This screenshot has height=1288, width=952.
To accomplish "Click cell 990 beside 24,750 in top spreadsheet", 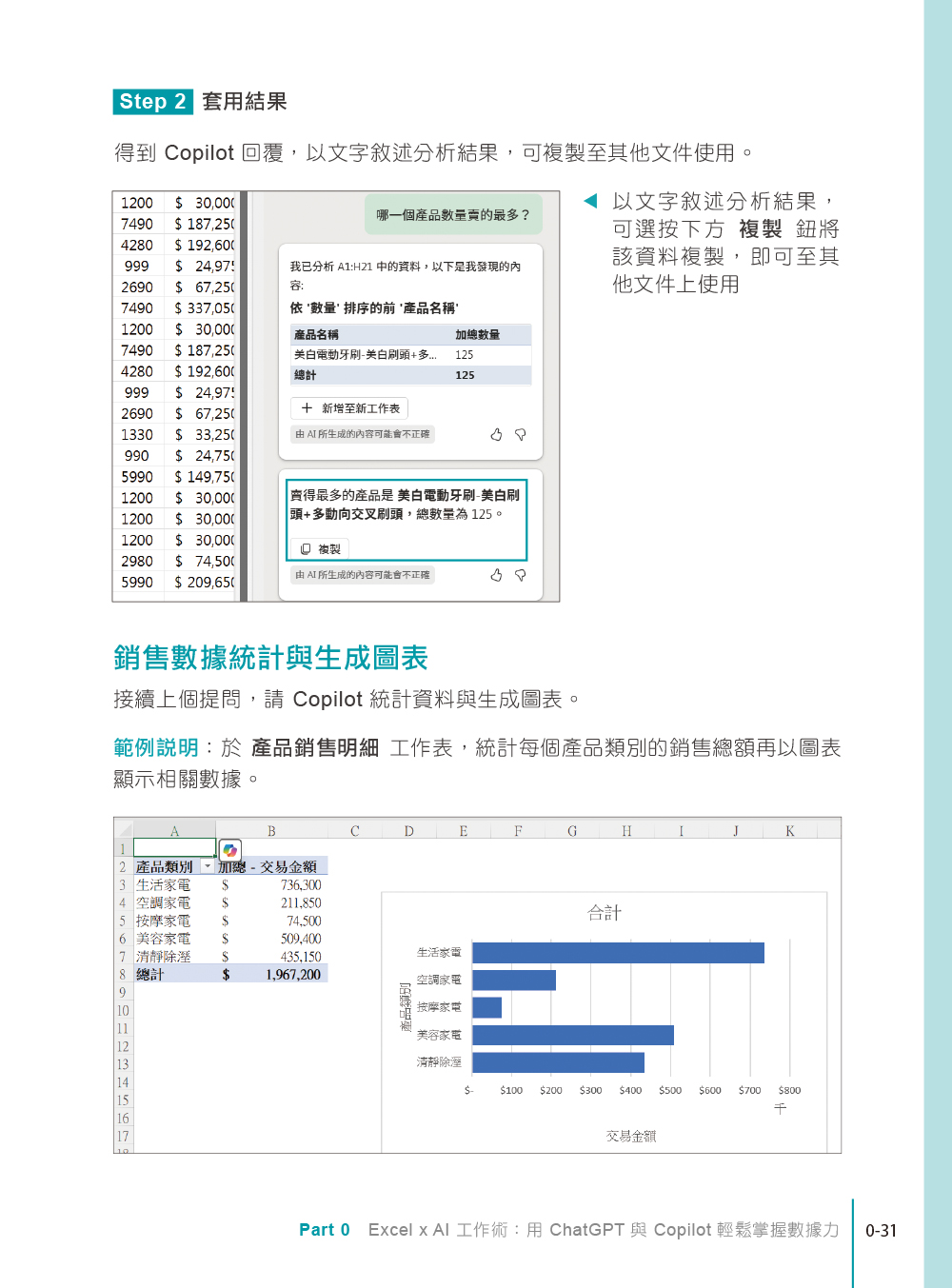I will coord(137,455).
